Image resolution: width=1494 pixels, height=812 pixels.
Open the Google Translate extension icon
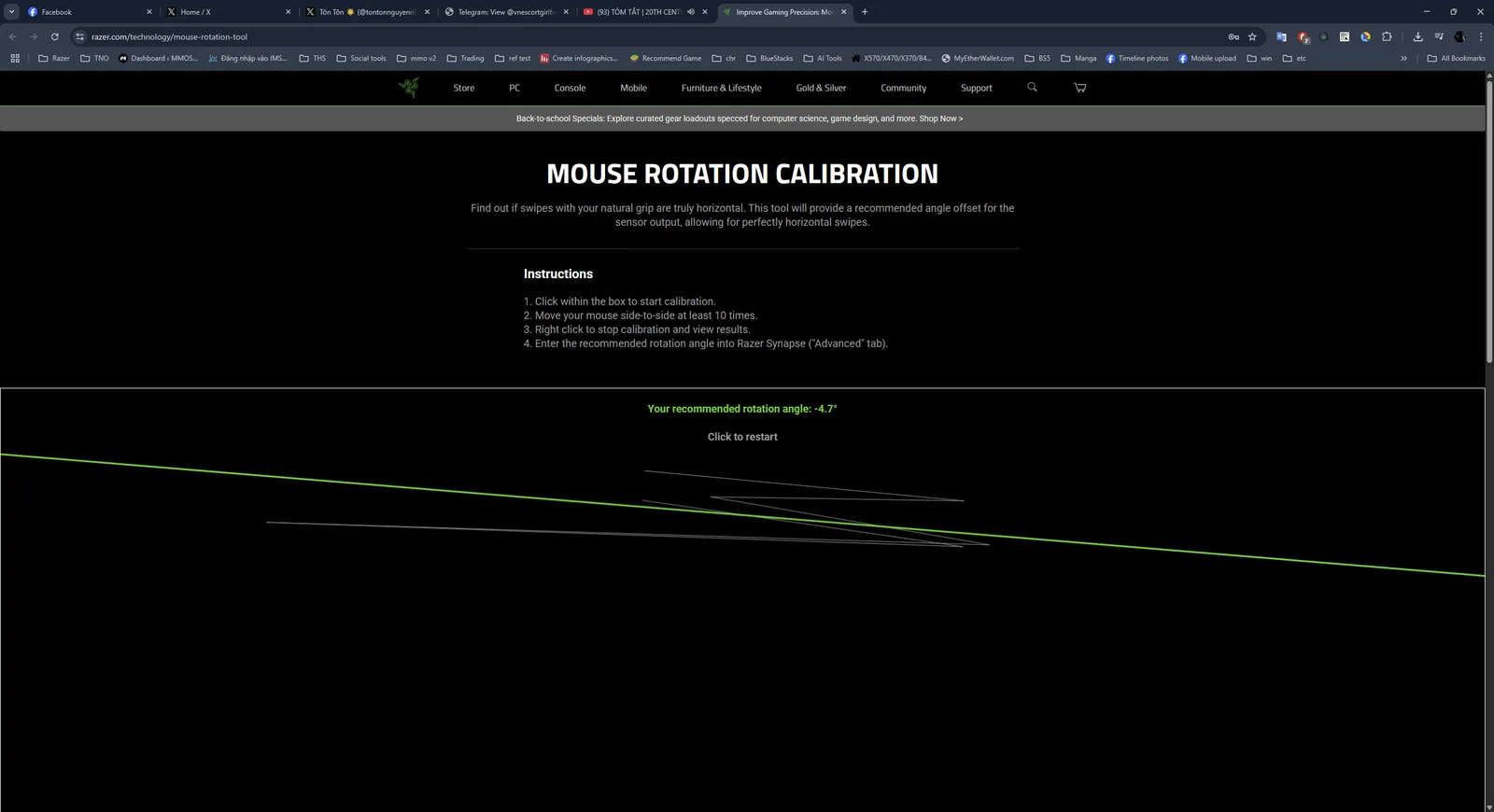click(x=1281, y=37)
